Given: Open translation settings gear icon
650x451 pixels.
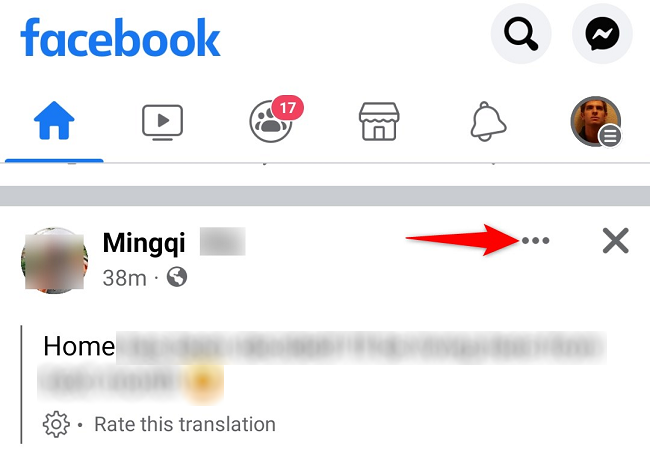Looking at the screenshot, I should click(x=56, y=424).
